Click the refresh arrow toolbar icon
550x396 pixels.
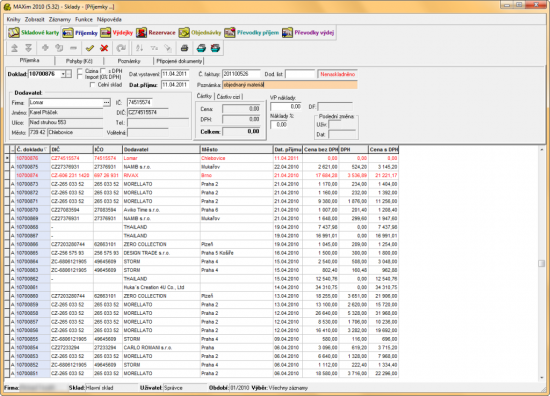(121, 48)
